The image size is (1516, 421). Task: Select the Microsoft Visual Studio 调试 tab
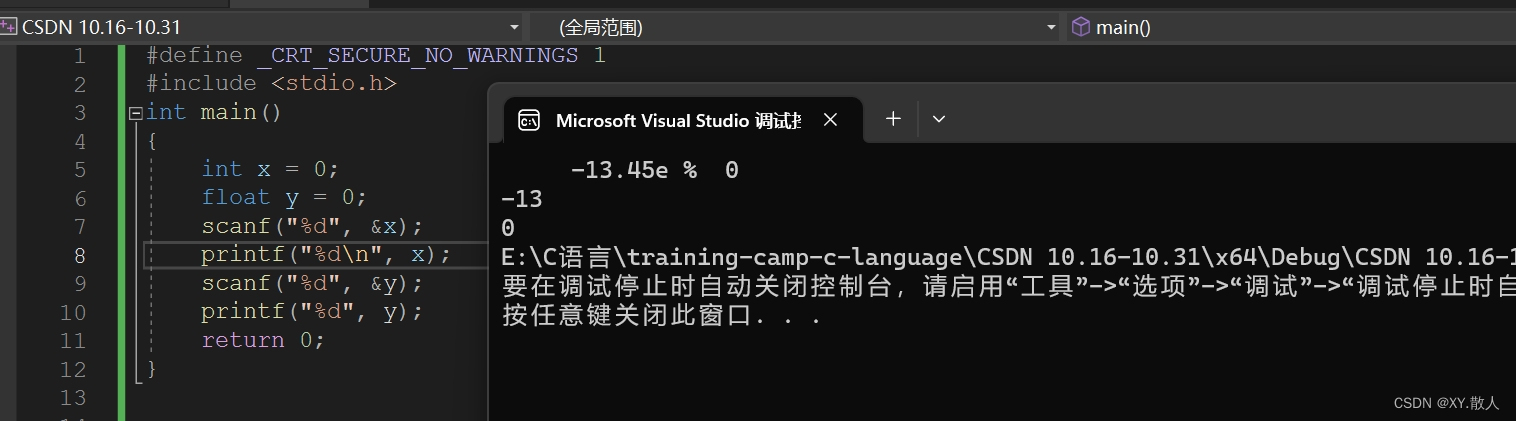(677, 120)
